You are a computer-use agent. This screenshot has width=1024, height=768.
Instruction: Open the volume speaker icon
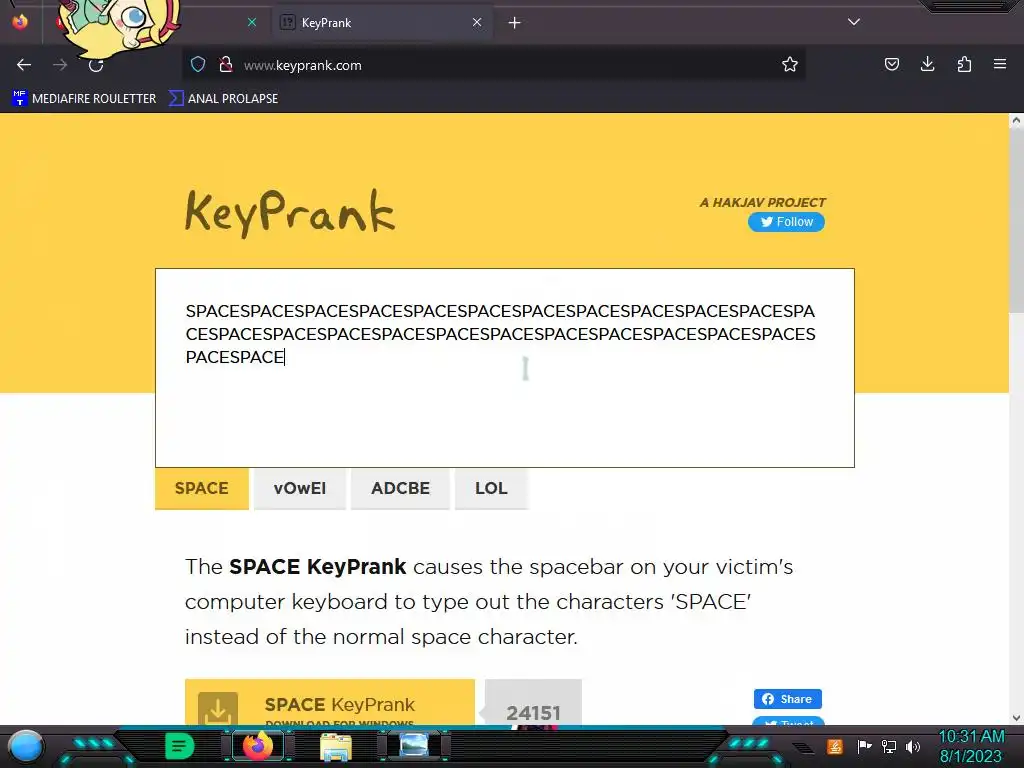(x=913, y=746)
